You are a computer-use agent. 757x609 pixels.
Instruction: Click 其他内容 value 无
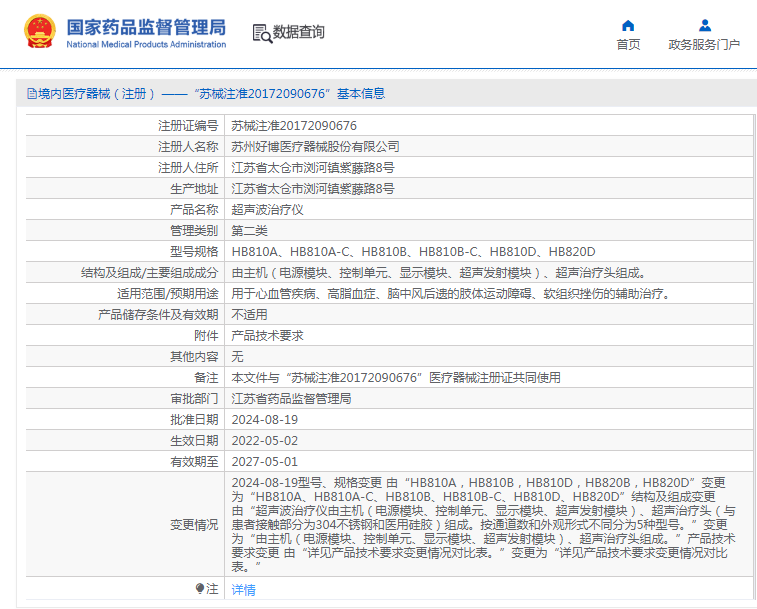click(237, 357)
